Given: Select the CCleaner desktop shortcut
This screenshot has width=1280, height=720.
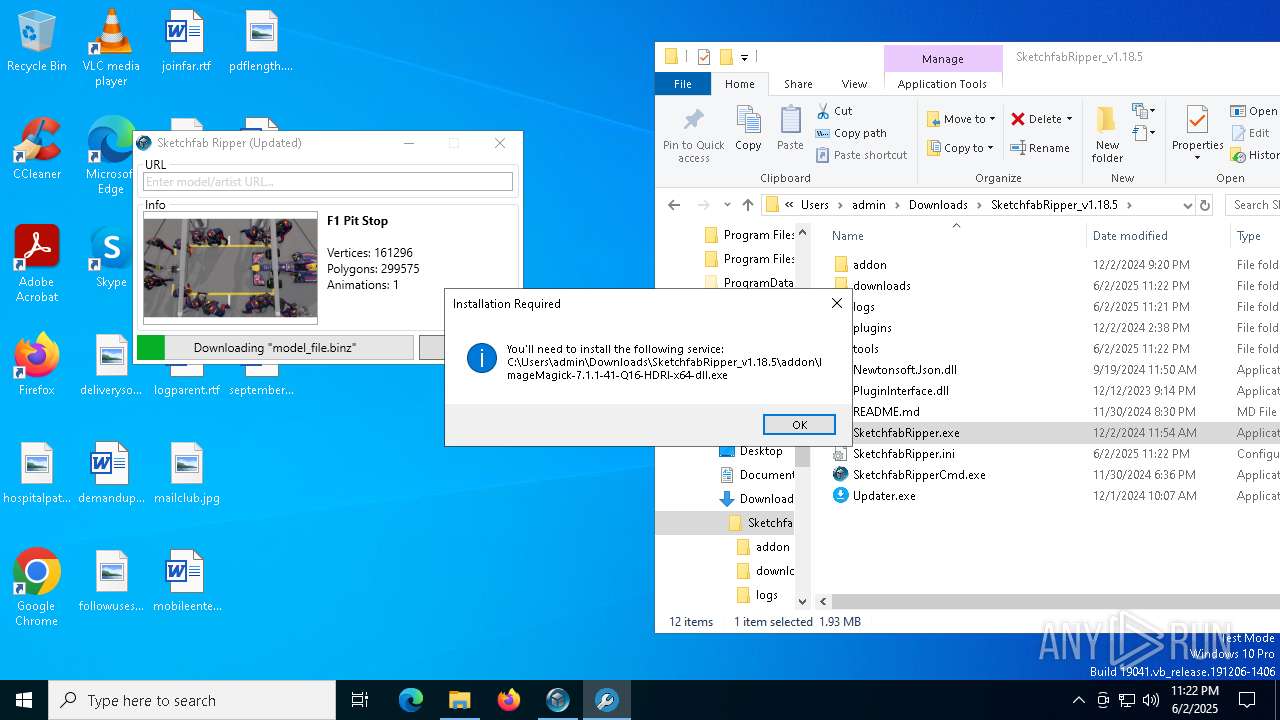Looking at the screenshot, I should (36, 150).
